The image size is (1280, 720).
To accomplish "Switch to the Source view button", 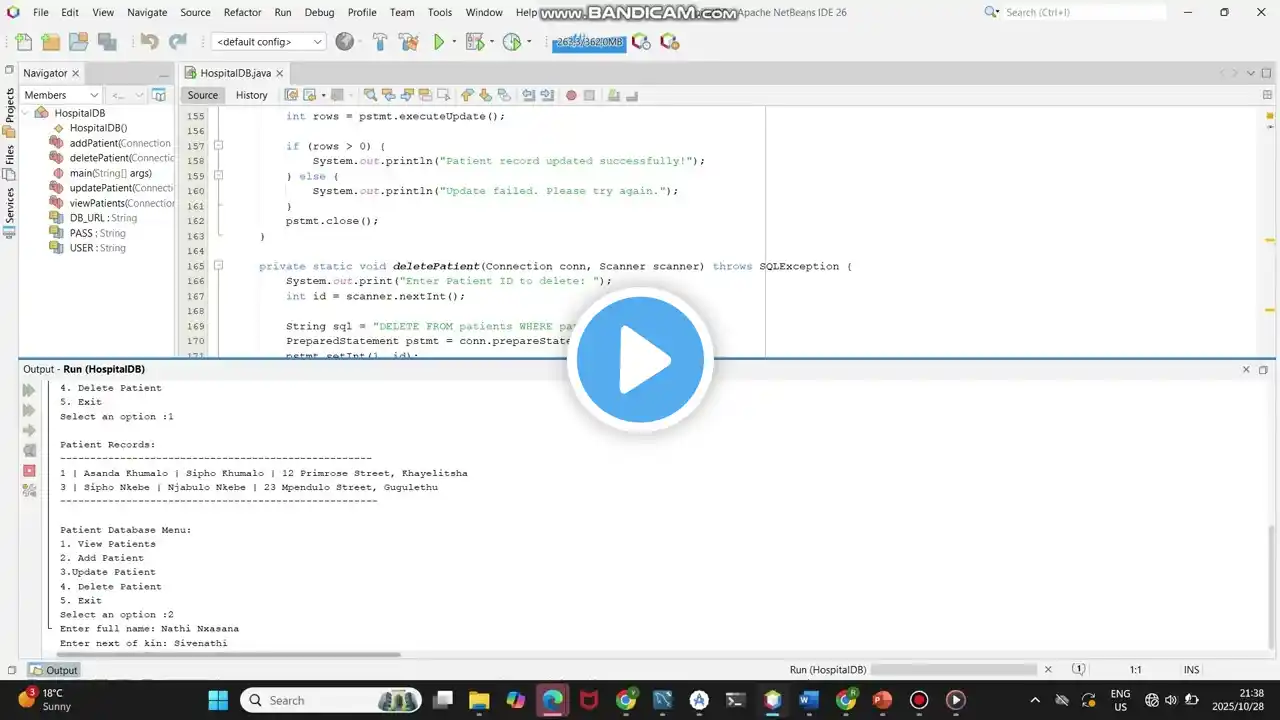I will click(x=202, y=95).
